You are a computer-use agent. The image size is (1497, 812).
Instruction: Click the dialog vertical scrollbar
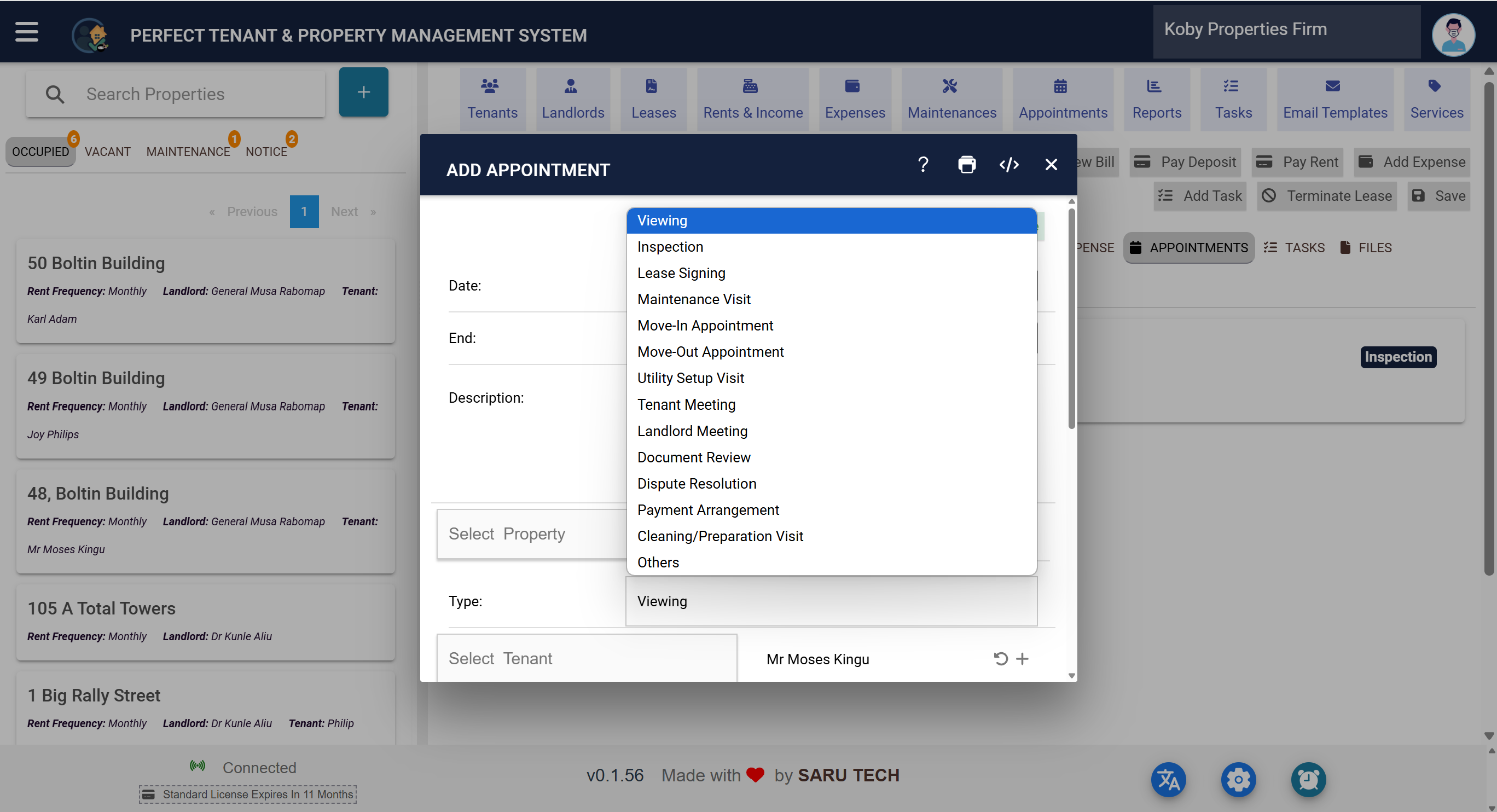[x=1072, y=318]
